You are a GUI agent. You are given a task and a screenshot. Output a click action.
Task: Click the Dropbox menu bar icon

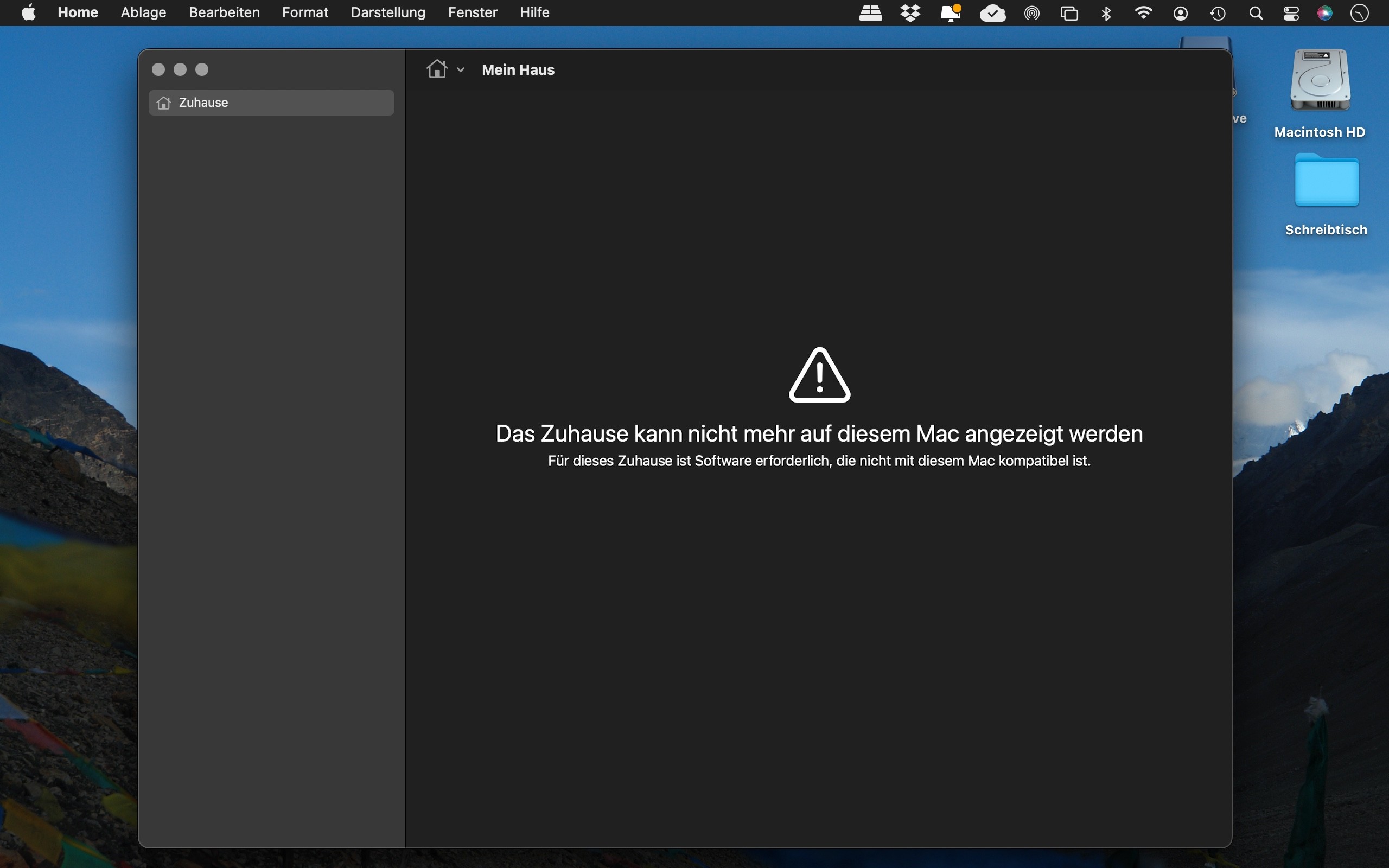[910, 13]
